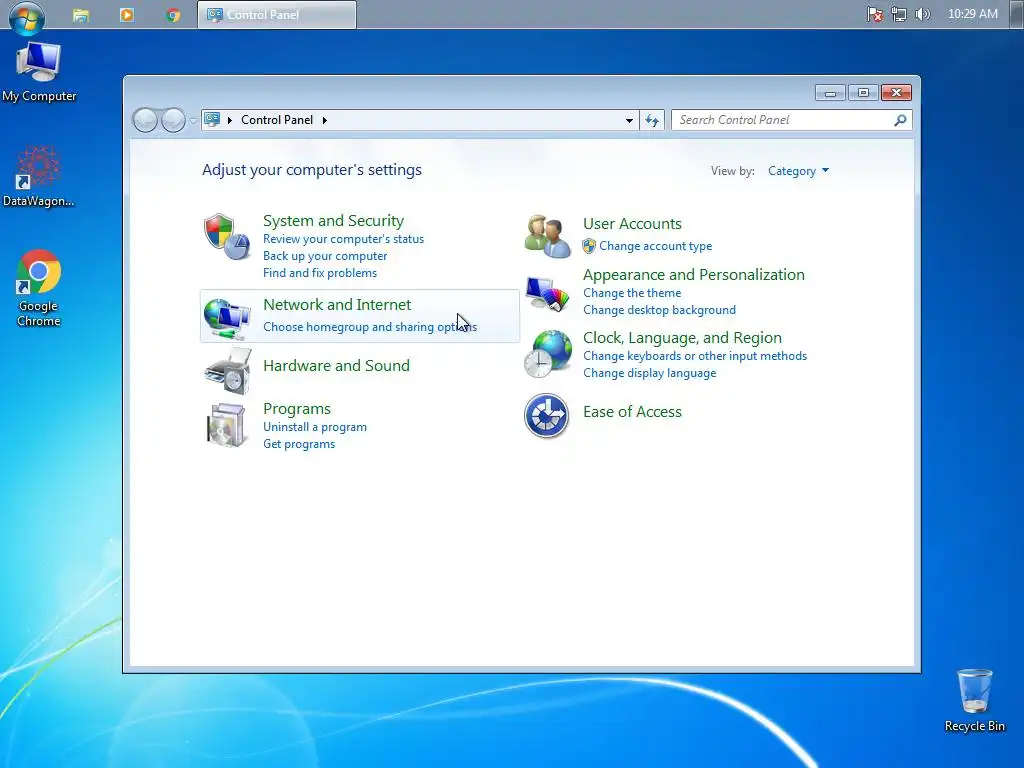Open the Chrome icon in the taskbar
The height and width of the screenshot is (768, 1024).
(173, 14)
